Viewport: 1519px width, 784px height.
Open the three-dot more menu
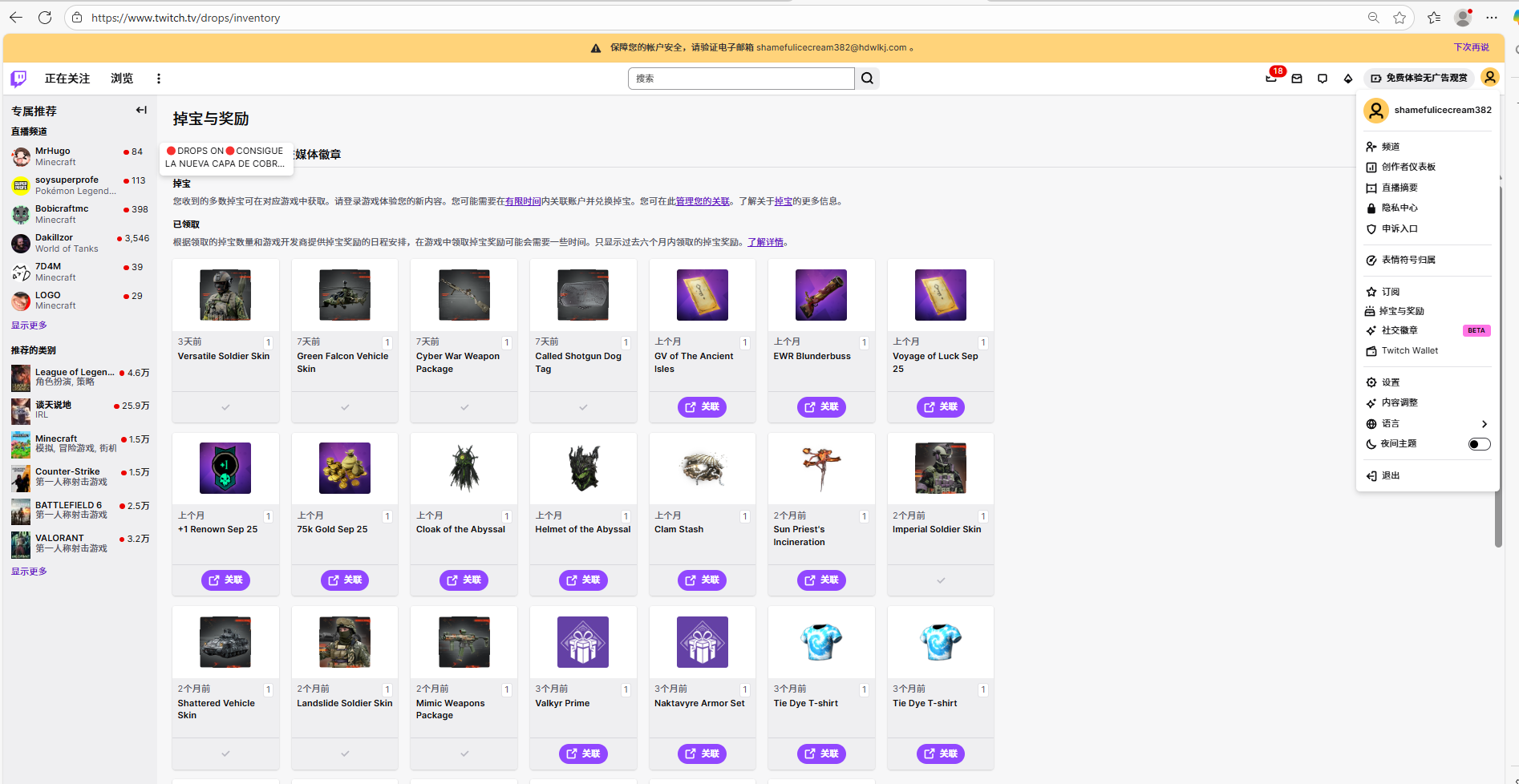(159, 79)
